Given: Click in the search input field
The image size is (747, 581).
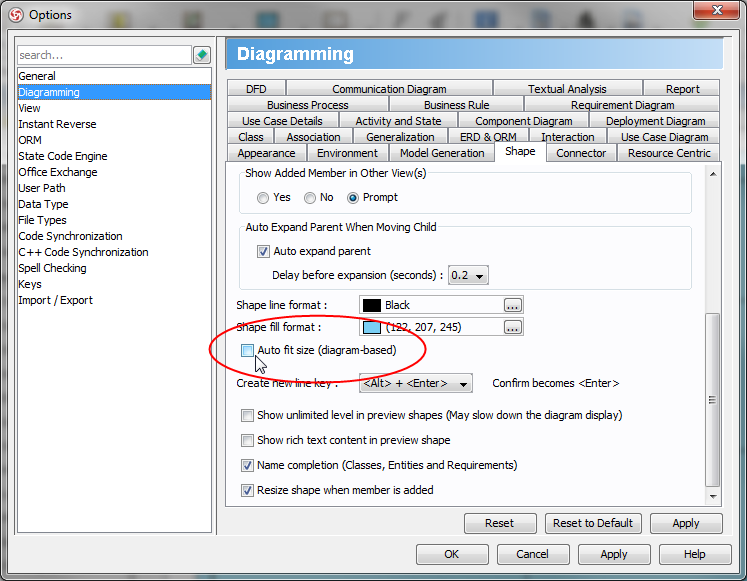Looking at the screenshot, I should (x=104, y=55).
